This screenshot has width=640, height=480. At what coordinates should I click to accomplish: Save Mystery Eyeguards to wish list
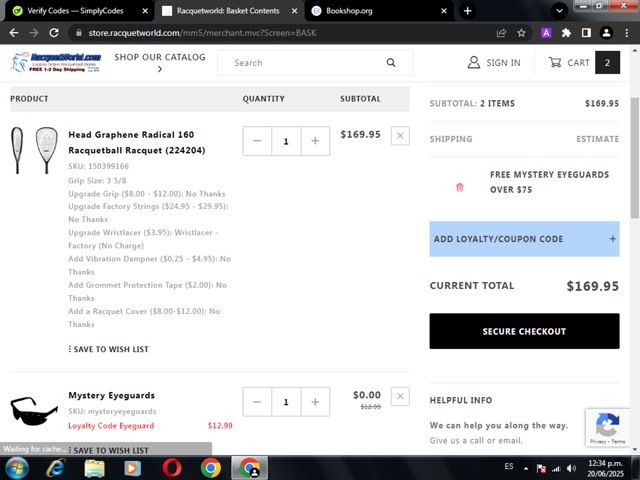(x=111, y=451)
